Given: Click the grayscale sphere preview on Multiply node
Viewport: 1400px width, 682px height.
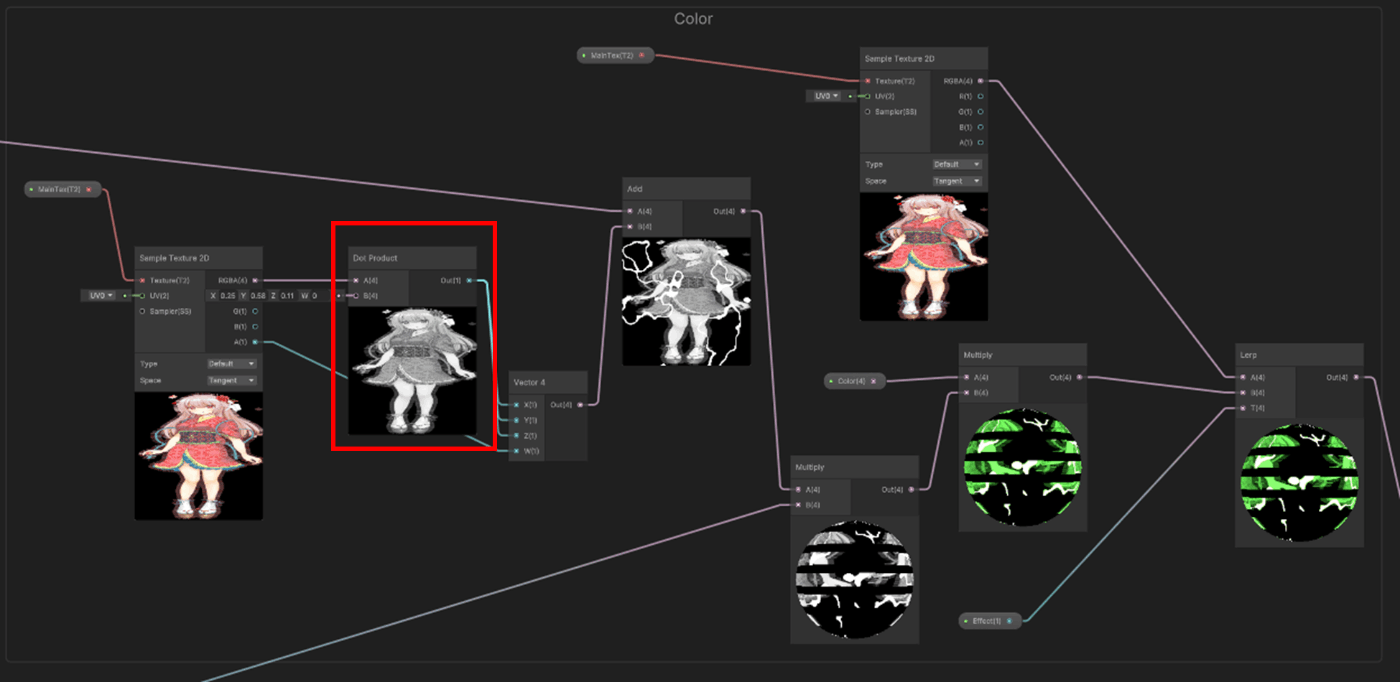Looking at the screenshot, I should pyautogui.click(x=854, y=580).
